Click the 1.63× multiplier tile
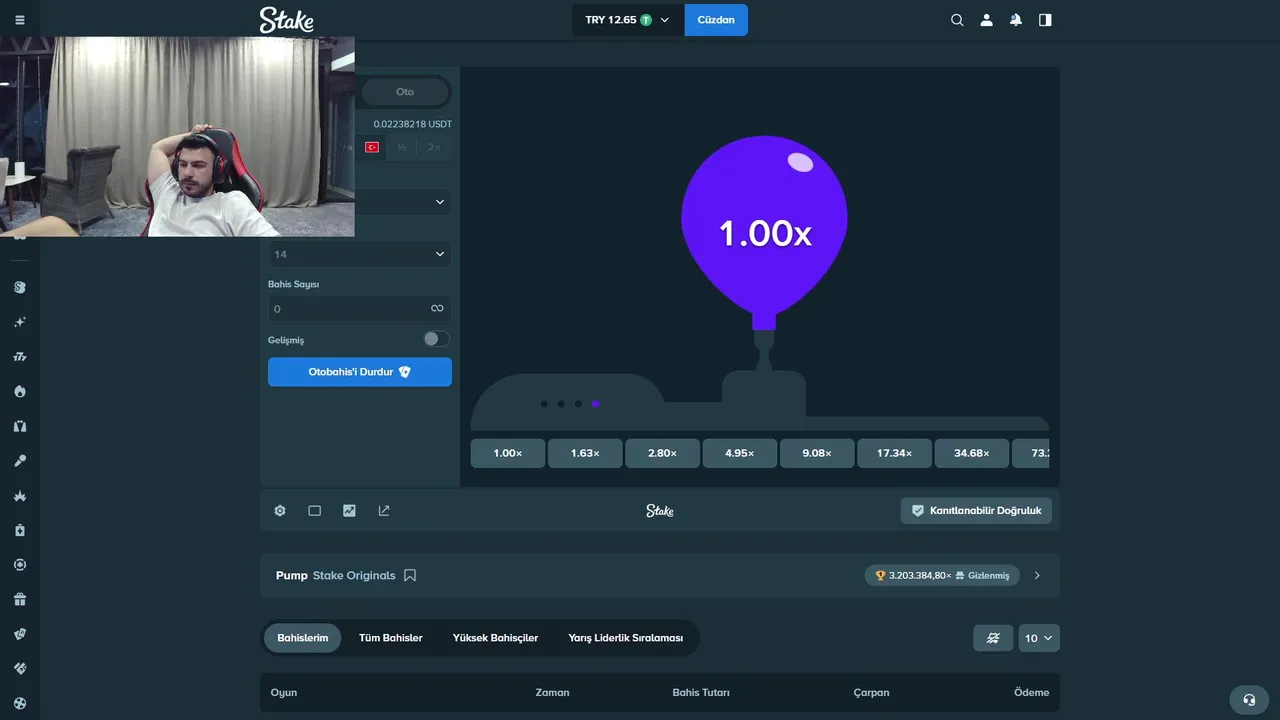The width and height of the screenshot is (1280, 720). (x=585, y=453)
